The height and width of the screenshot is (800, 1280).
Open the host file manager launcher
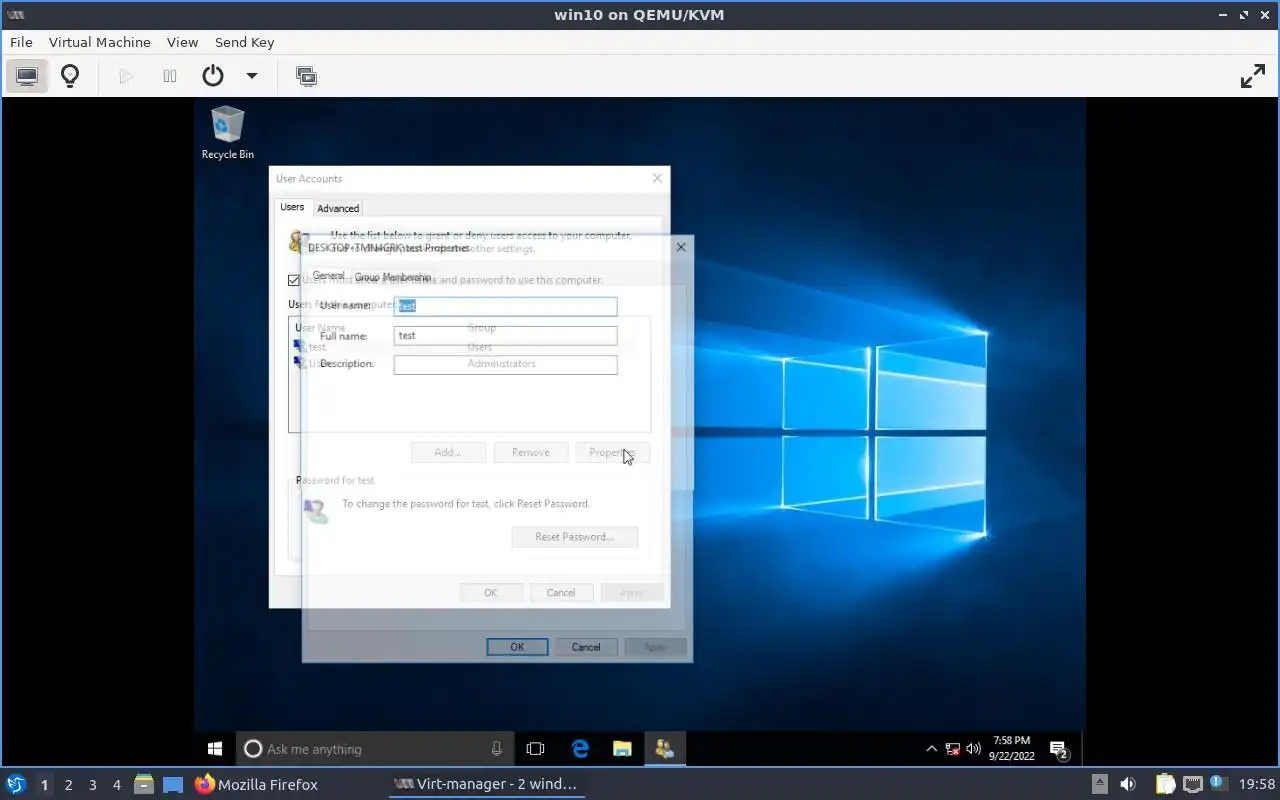pos(144,784)
